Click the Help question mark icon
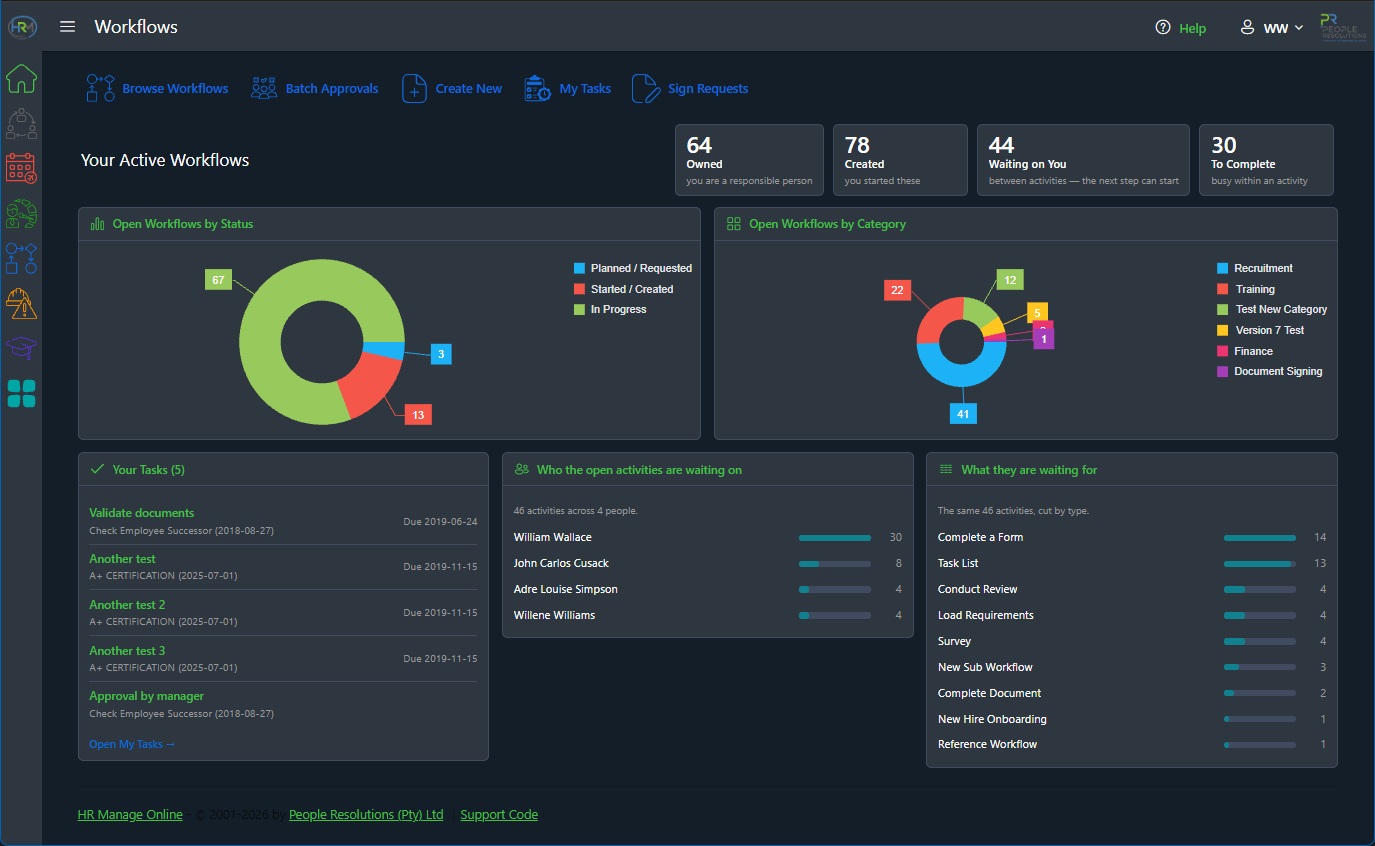 tap(1163, 28)
